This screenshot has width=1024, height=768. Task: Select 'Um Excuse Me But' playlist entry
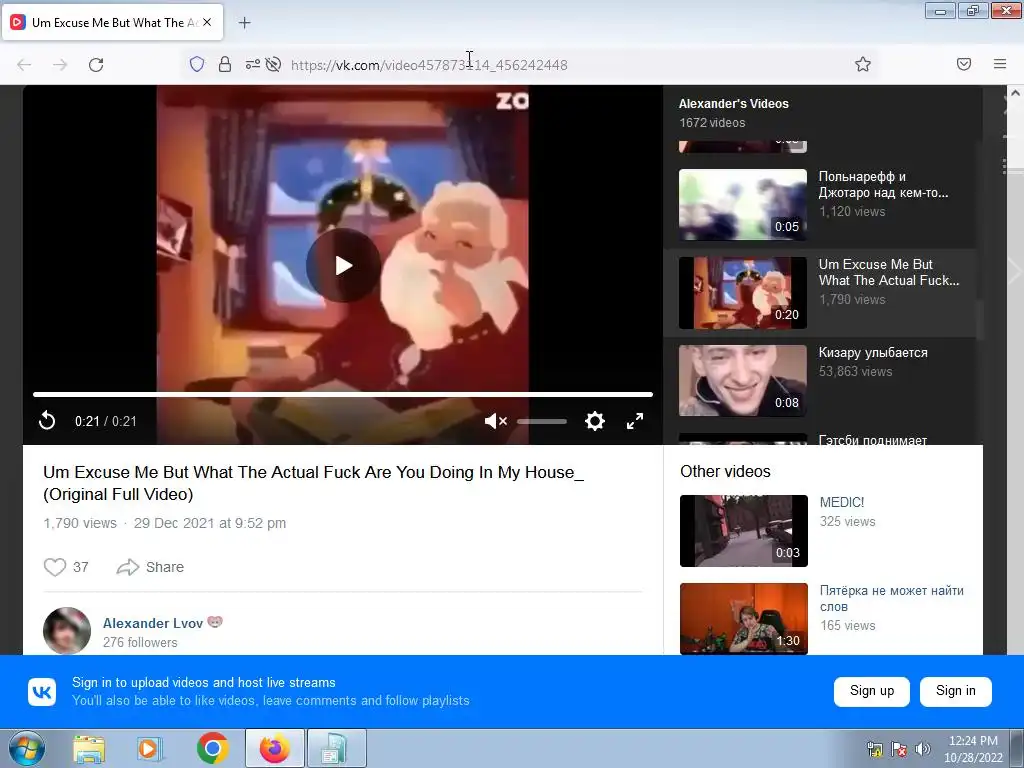pos(820,293)
